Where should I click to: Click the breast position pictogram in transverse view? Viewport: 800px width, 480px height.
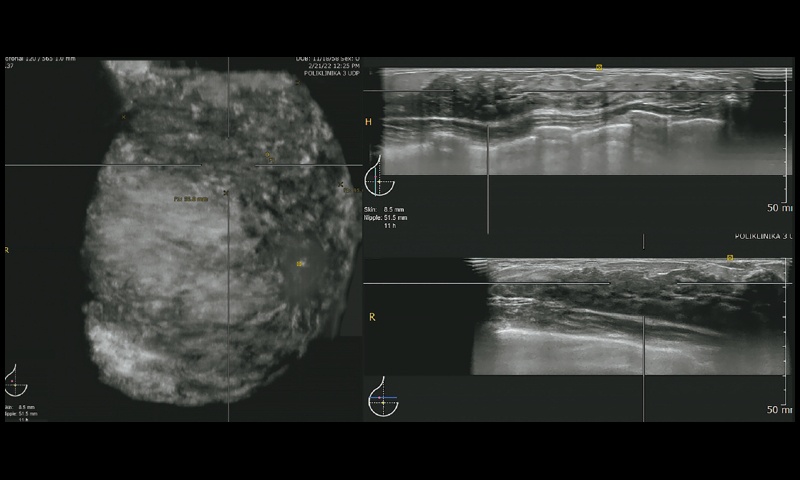380,176
